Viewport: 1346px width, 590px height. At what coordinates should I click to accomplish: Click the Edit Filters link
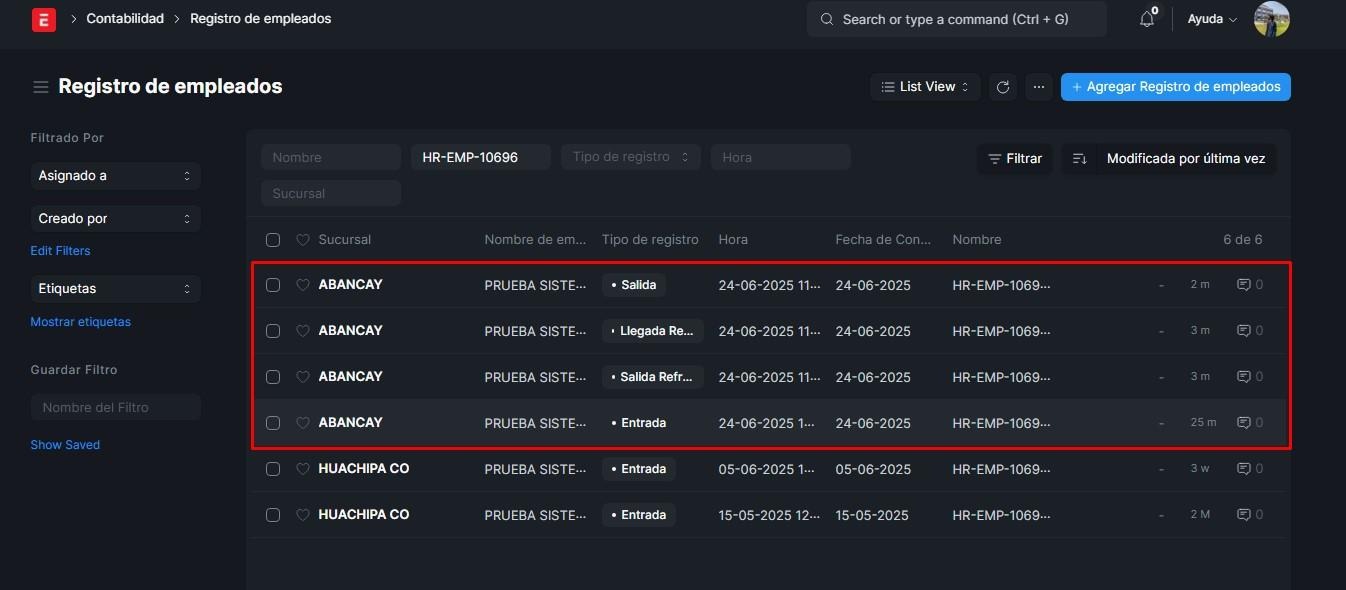pyautogui.click(x=60, y=251)
